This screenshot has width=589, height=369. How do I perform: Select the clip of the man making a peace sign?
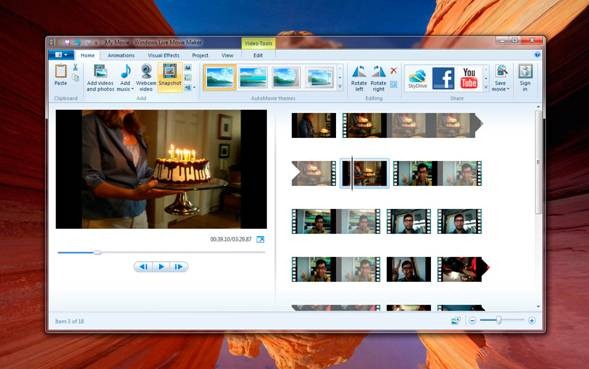(x=409, y=269)
